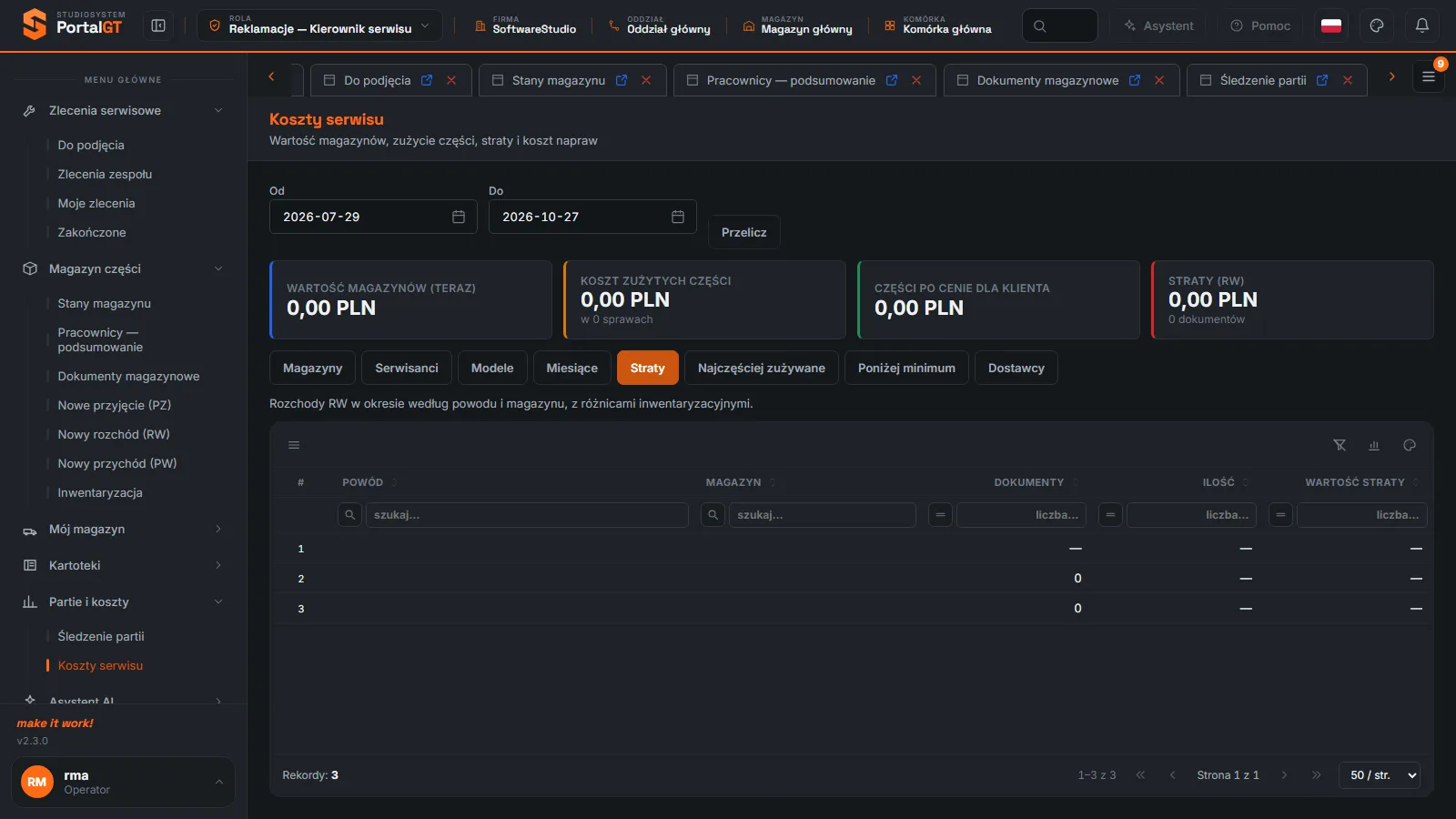Open the equals operator for Dokumenty filter
Image resolution: width=1456 pixels, height=819 pixels.
[940, 515]
